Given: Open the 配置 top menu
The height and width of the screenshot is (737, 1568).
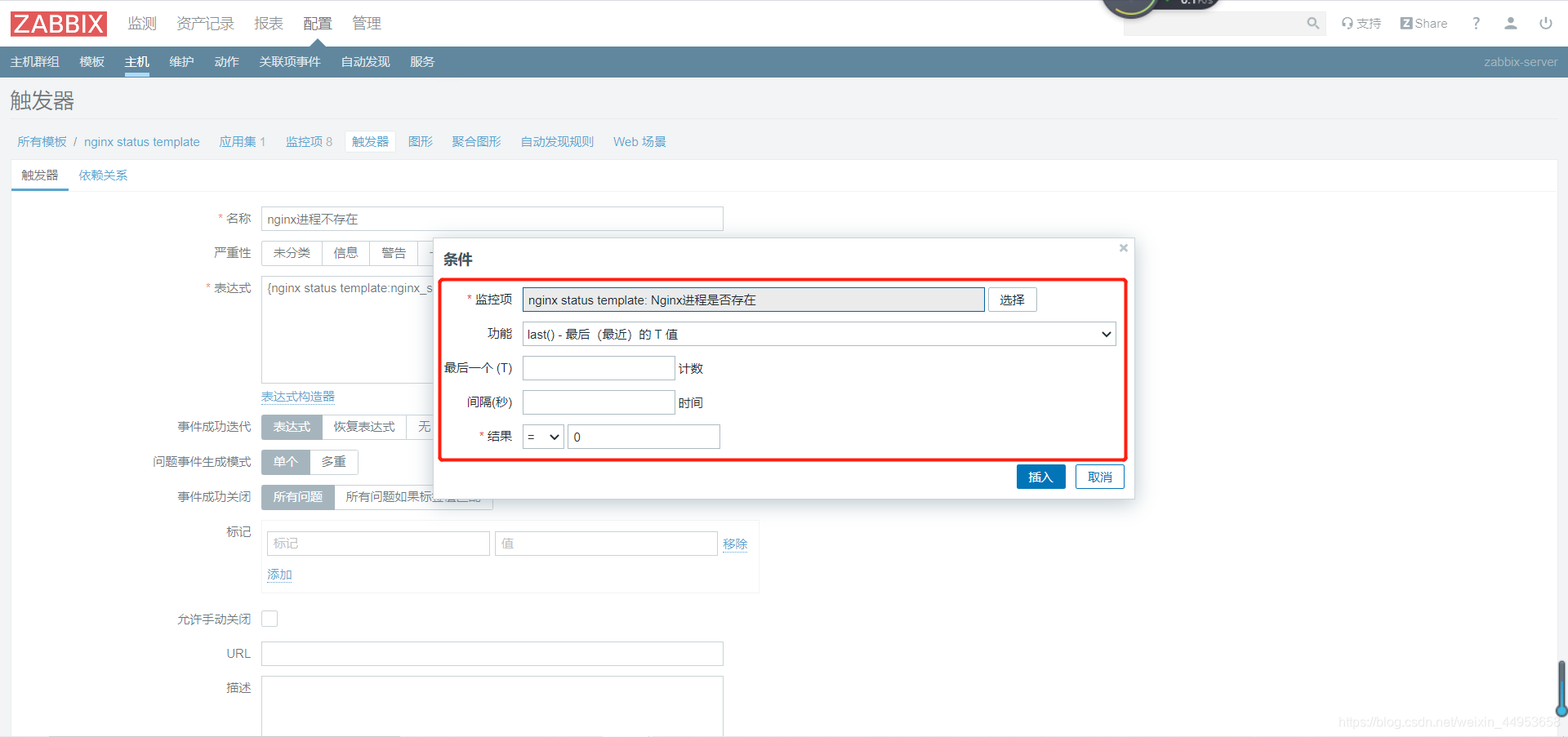Looking at the screenshot, I should click(318, 24).
